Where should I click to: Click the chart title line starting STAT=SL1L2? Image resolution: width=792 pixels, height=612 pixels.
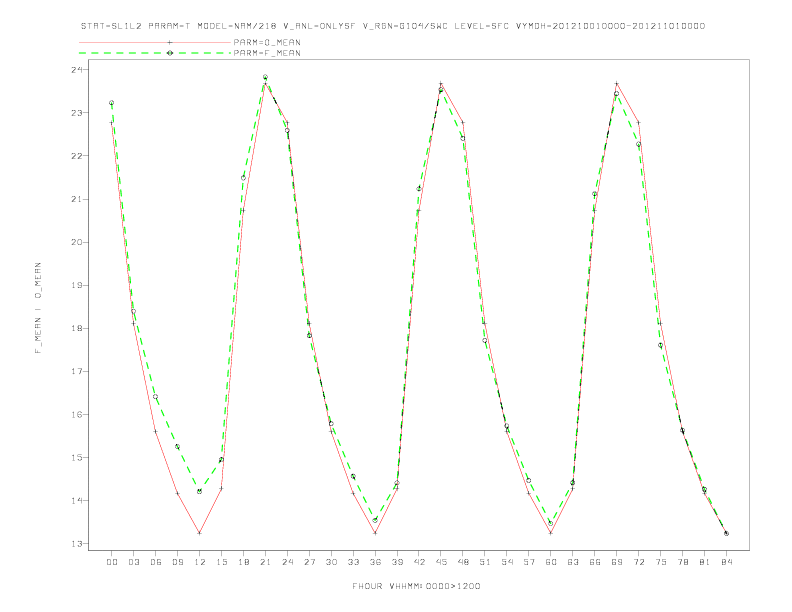[x=392, y=26]
